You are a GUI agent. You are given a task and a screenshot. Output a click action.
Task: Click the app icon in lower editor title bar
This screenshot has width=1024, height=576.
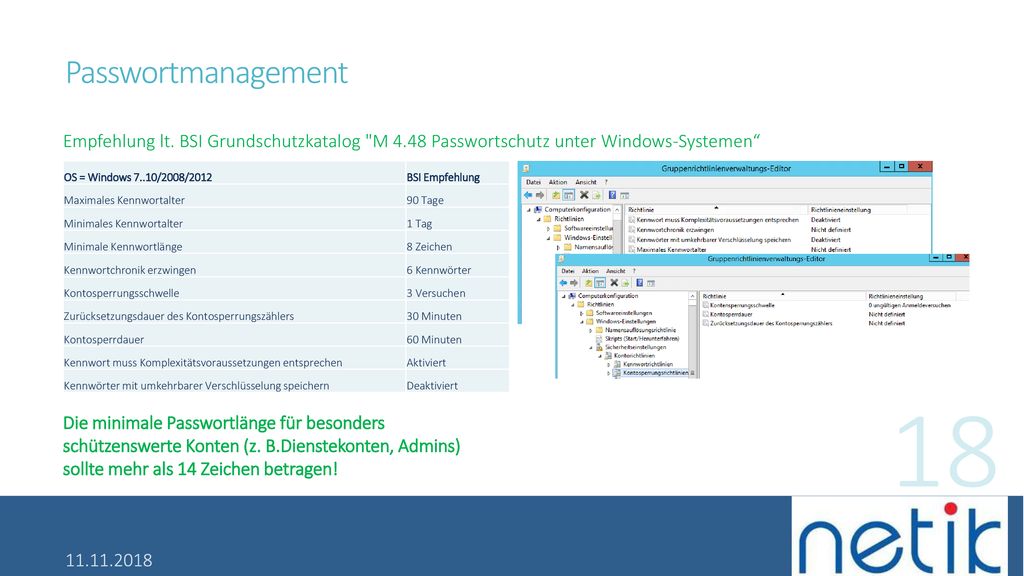561,259
